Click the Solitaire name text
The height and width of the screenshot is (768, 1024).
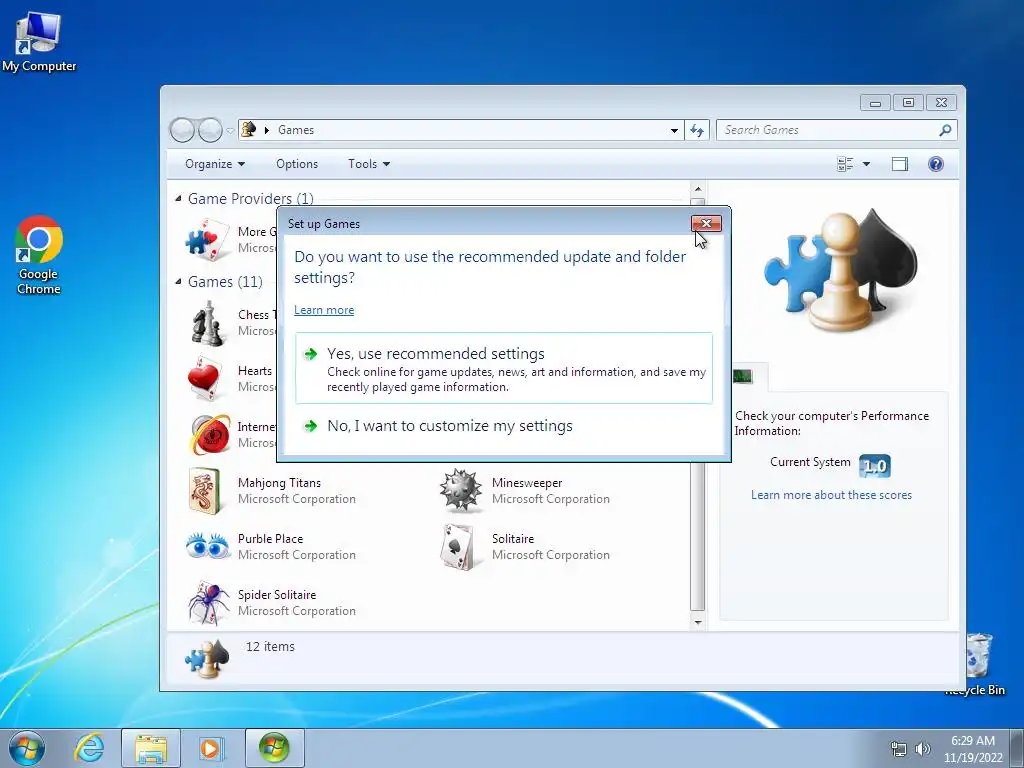[x=513, y=539]
